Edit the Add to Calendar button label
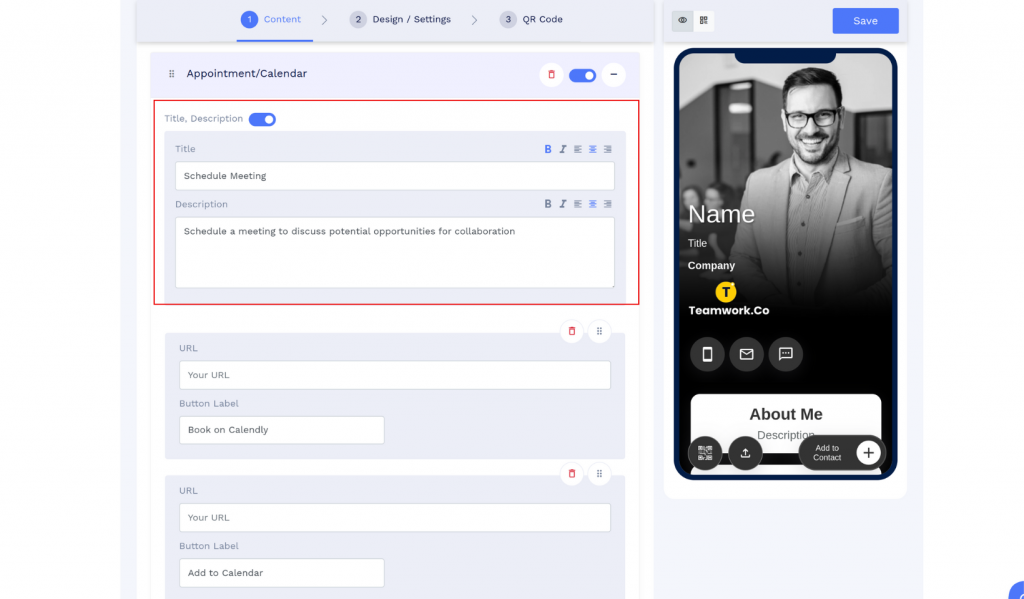 coord(281,573)
